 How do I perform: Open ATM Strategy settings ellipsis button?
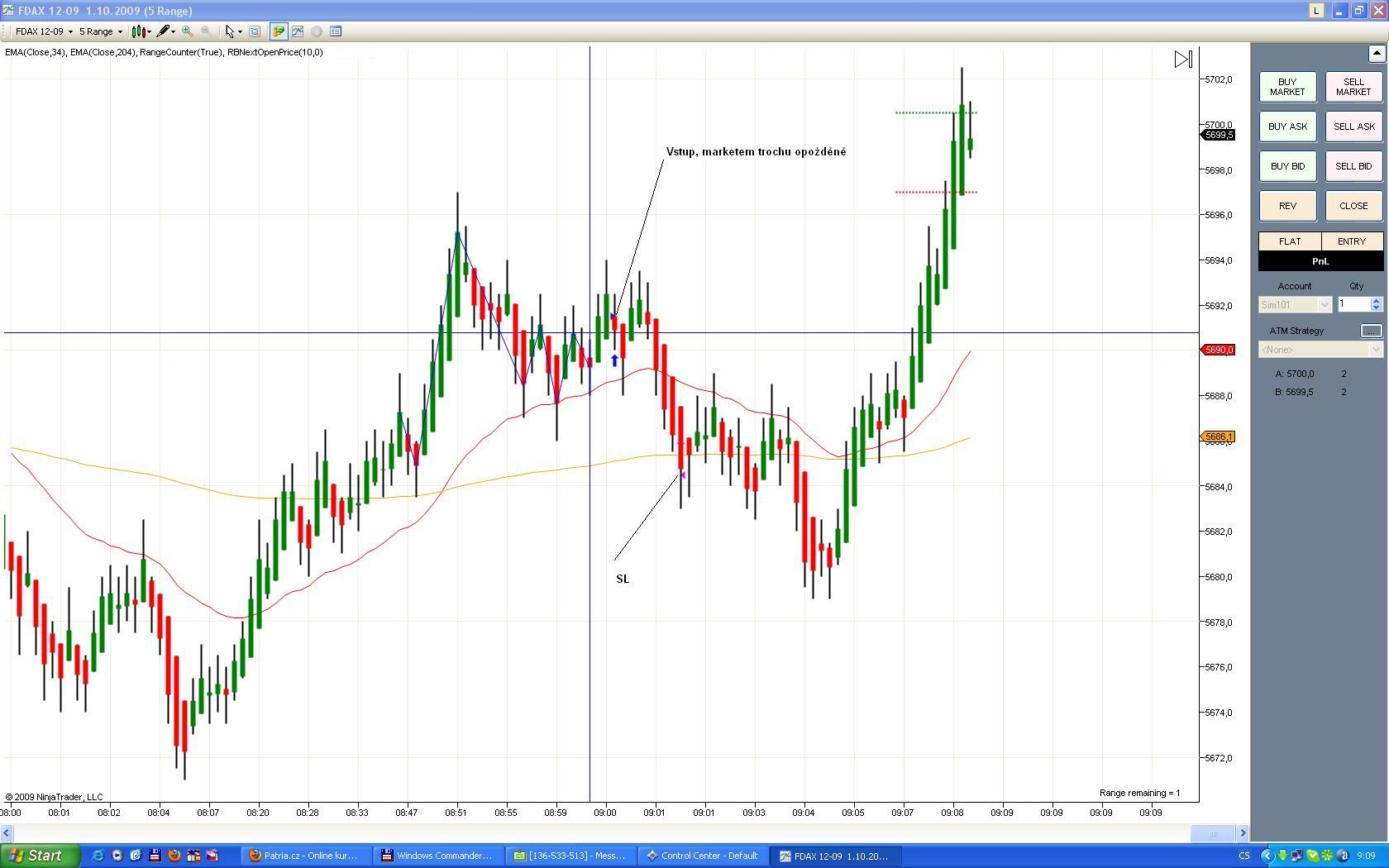pyautogui.click(x=1371, y=331)
